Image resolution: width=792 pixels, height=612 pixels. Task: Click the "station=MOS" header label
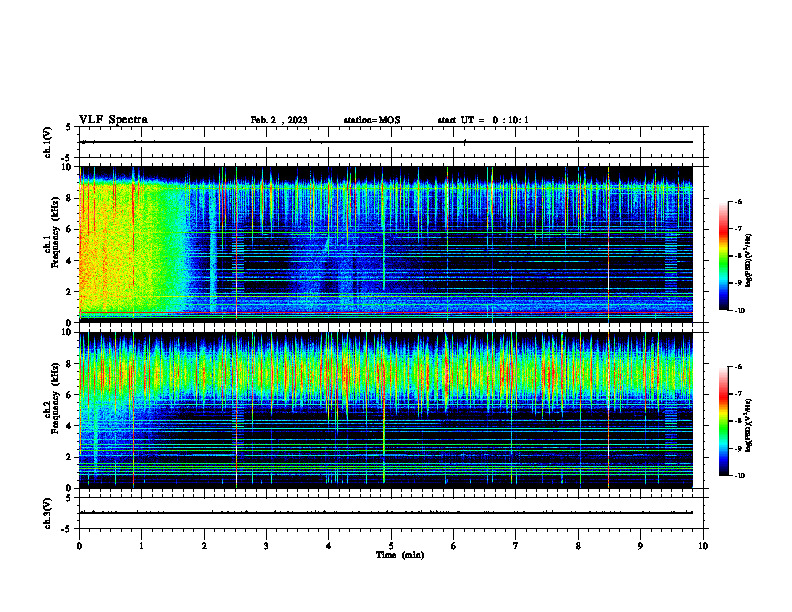[x=372, y=120]
